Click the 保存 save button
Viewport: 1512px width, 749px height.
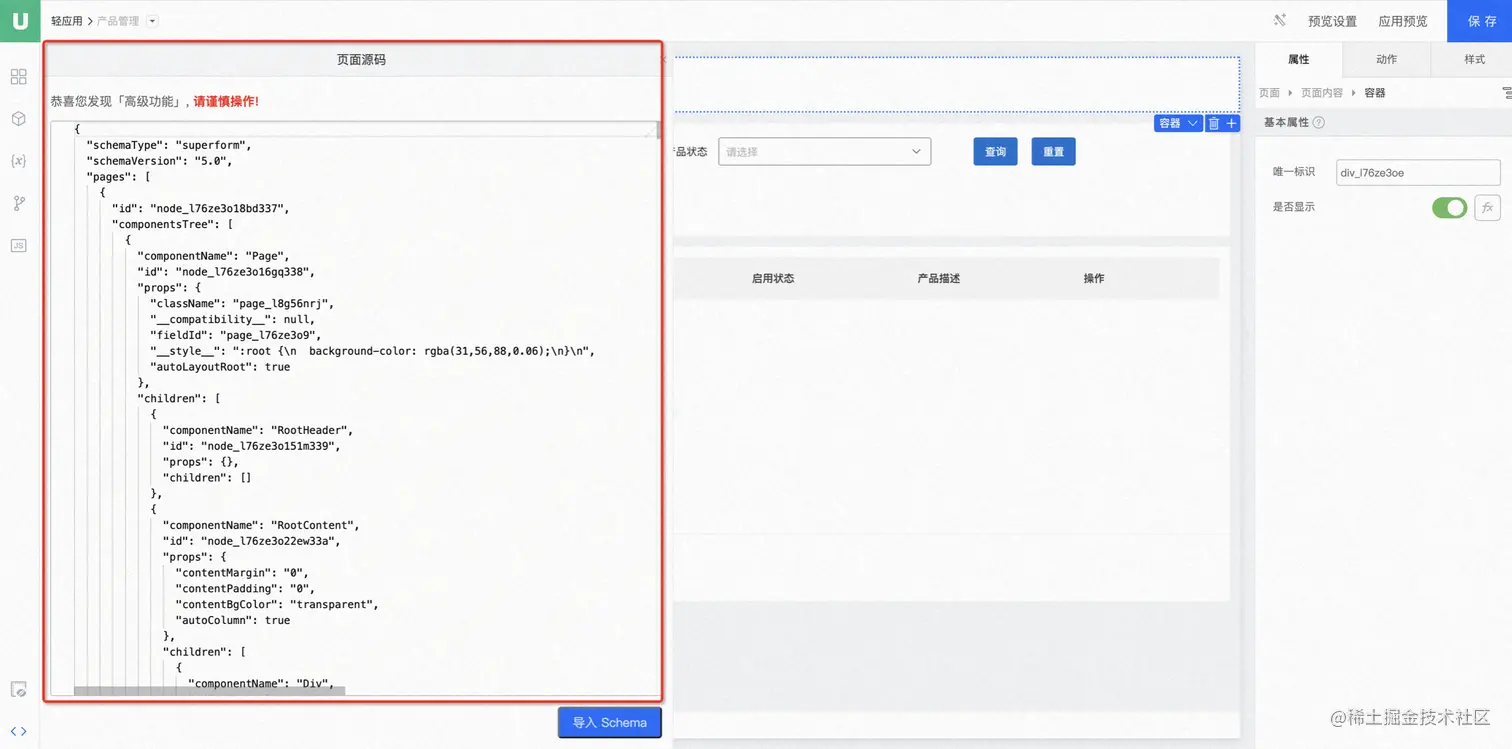point(1480,21)
